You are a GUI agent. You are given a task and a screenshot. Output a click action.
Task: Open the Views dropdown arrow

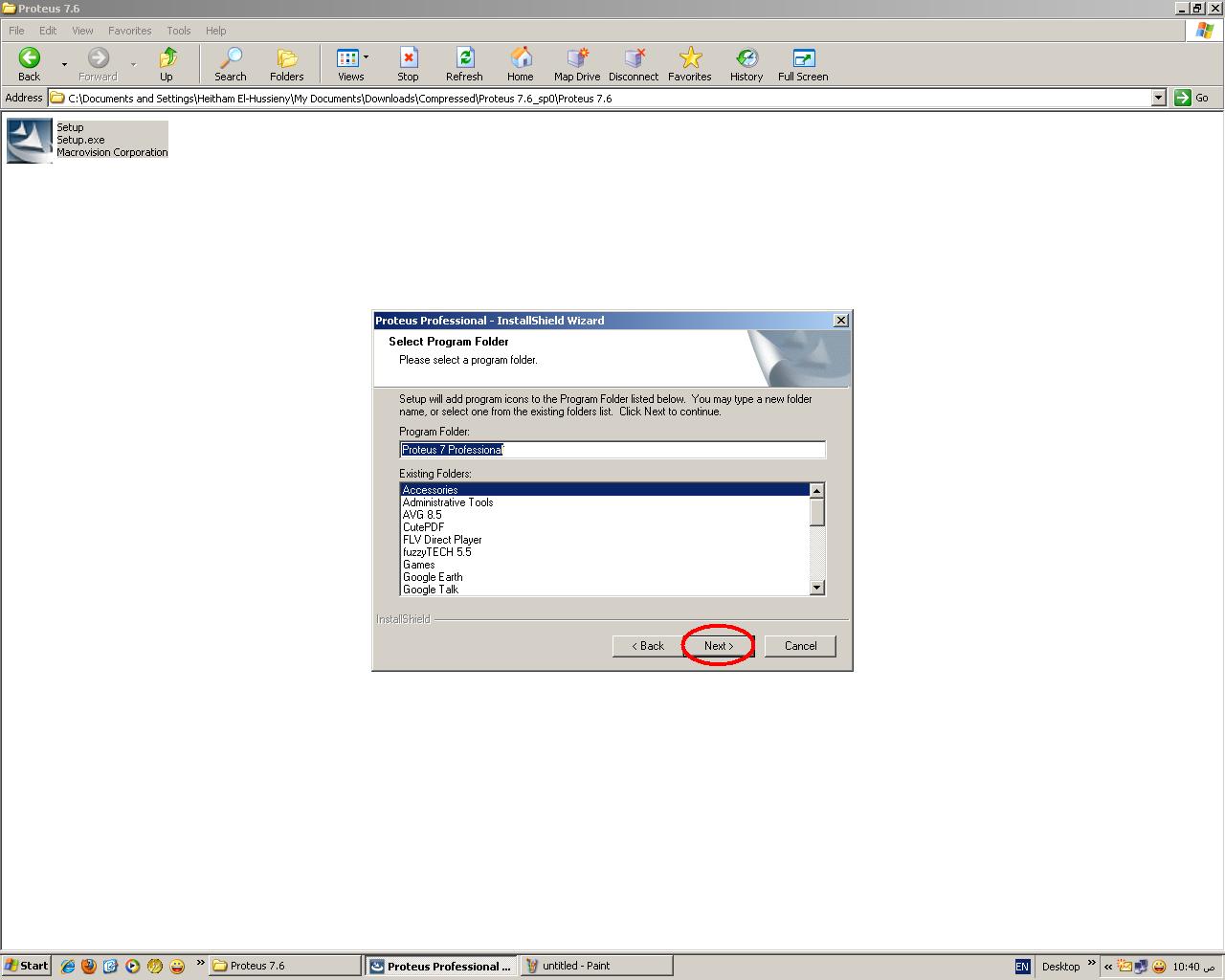point(366,57)
